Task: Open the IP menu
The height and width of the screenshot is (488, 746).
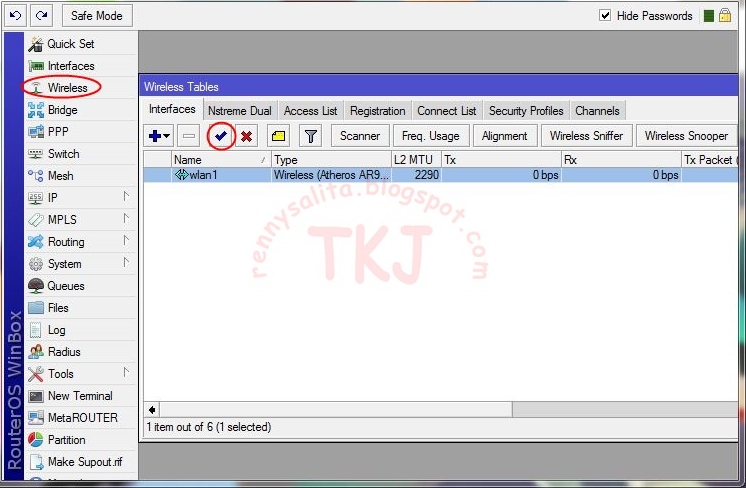Action: click(x=81, y=197)
